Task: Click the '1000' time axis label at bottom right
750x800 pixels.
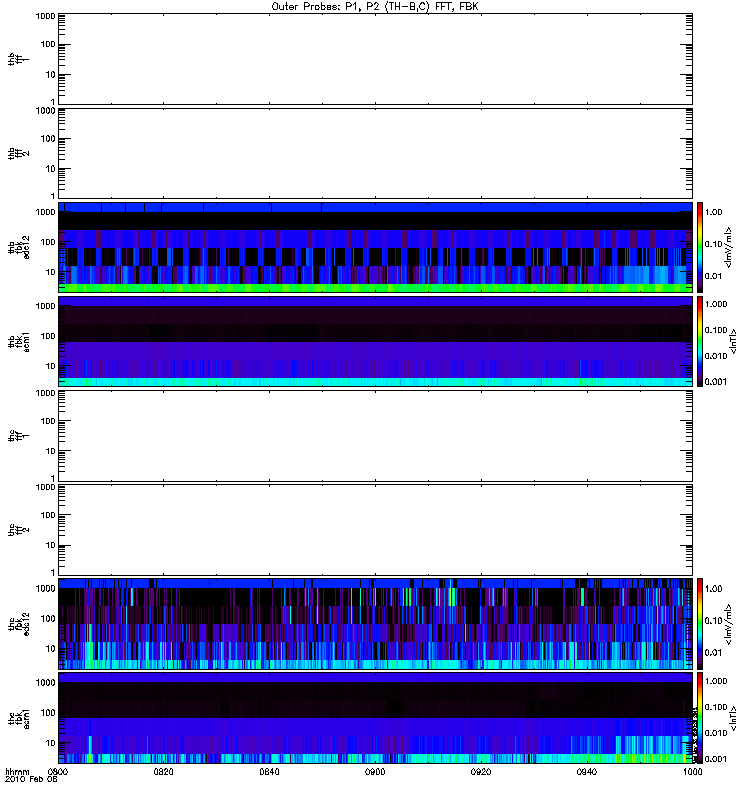Action: pyautogui.click(x=692, y=771)
